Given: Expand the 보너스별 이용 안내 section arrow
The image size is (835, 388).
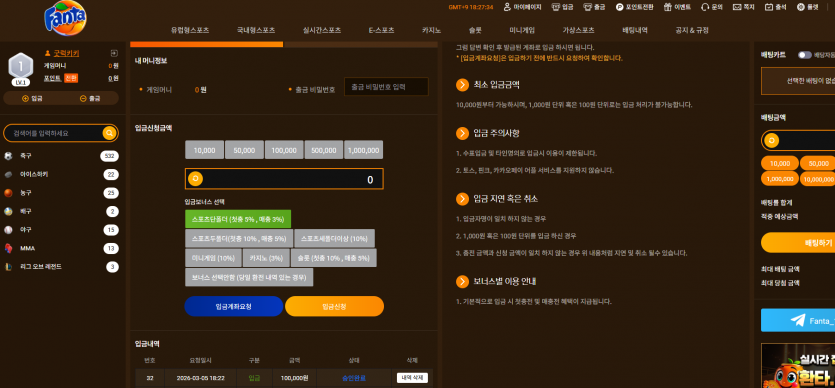Looking at the screenshot, I should pyautogui.click(x=462, y=282).
